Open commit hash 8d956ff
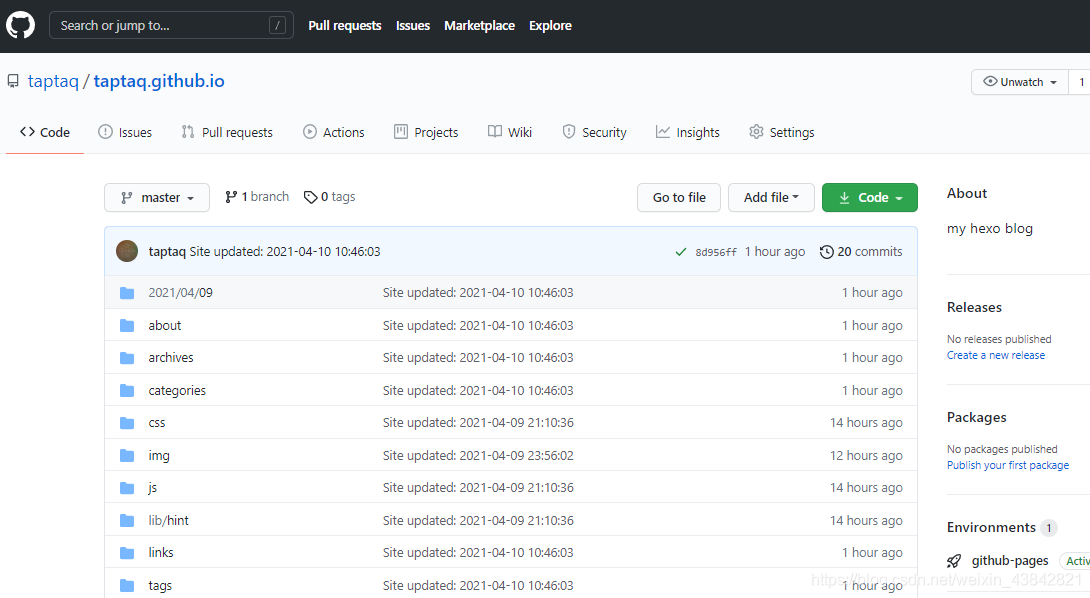1090x598 pixels. point(716,252)
